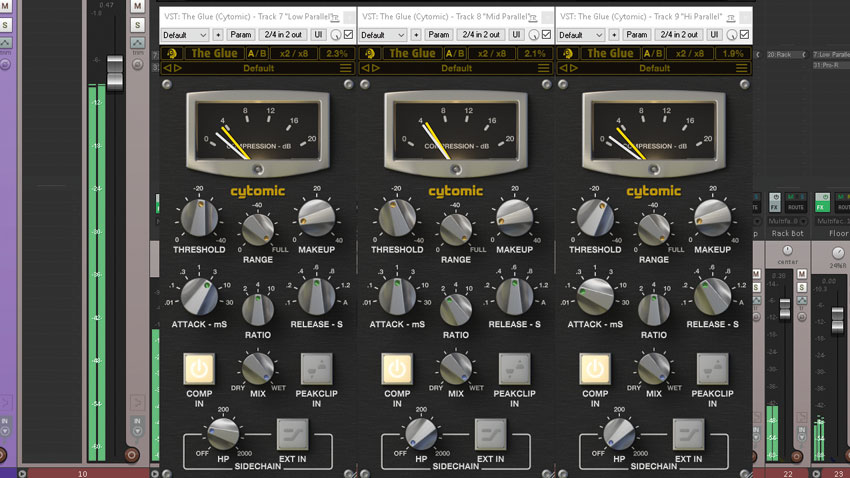Click the + add preset button in Hi Parallel

pos(614,35)
